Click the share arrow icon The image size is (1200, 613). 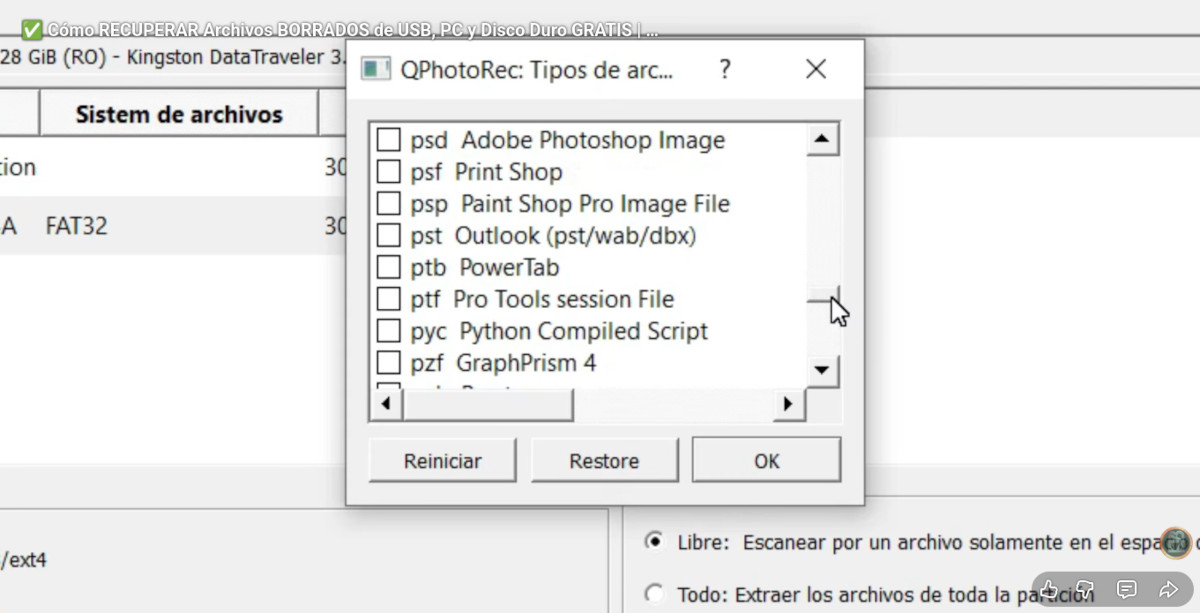coord(1168,589)
